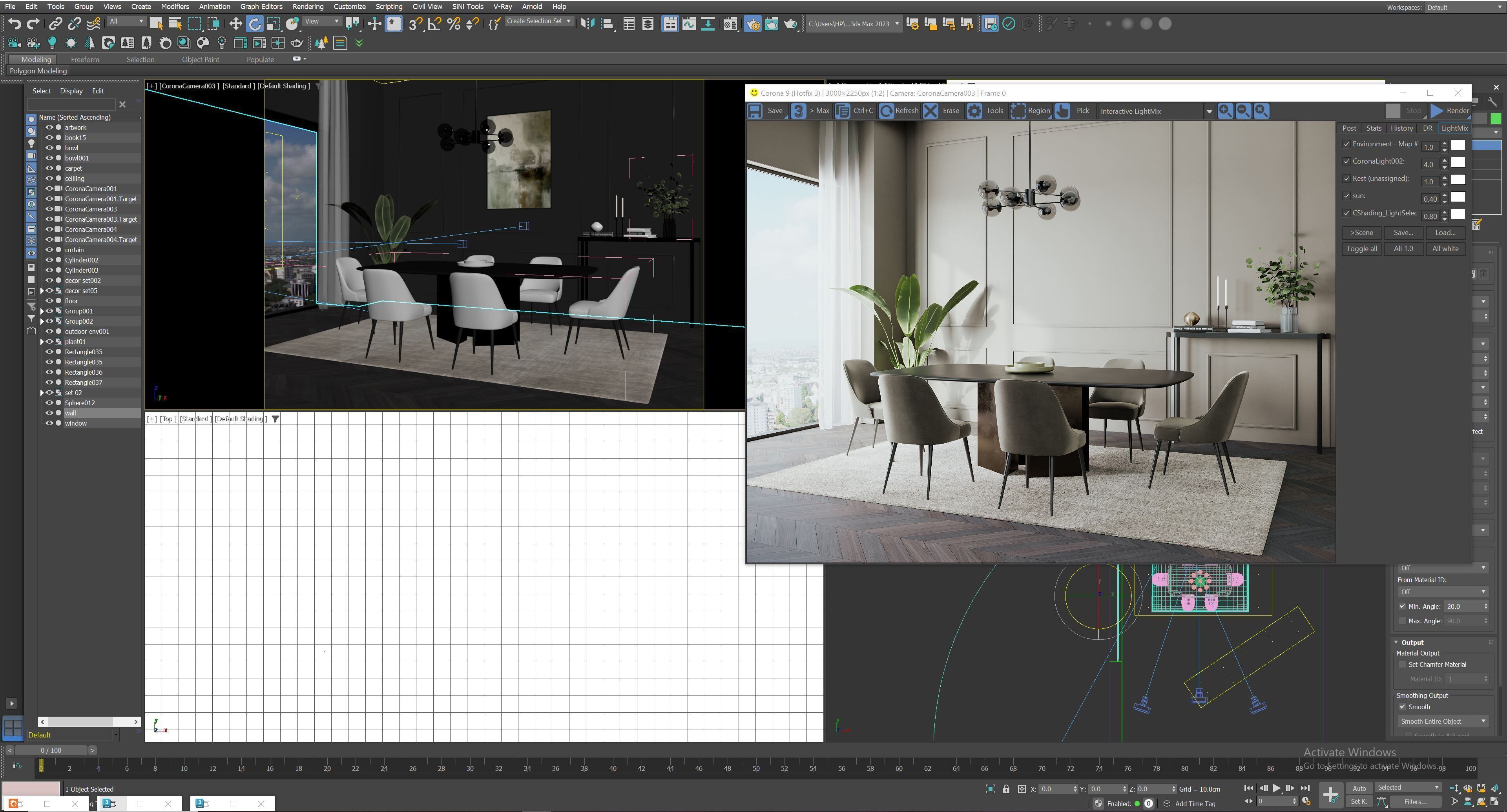The height and width of the screenshot is (812, 1507).
Task: Switch to the Freeform ribbon tab
Action: 85,60
